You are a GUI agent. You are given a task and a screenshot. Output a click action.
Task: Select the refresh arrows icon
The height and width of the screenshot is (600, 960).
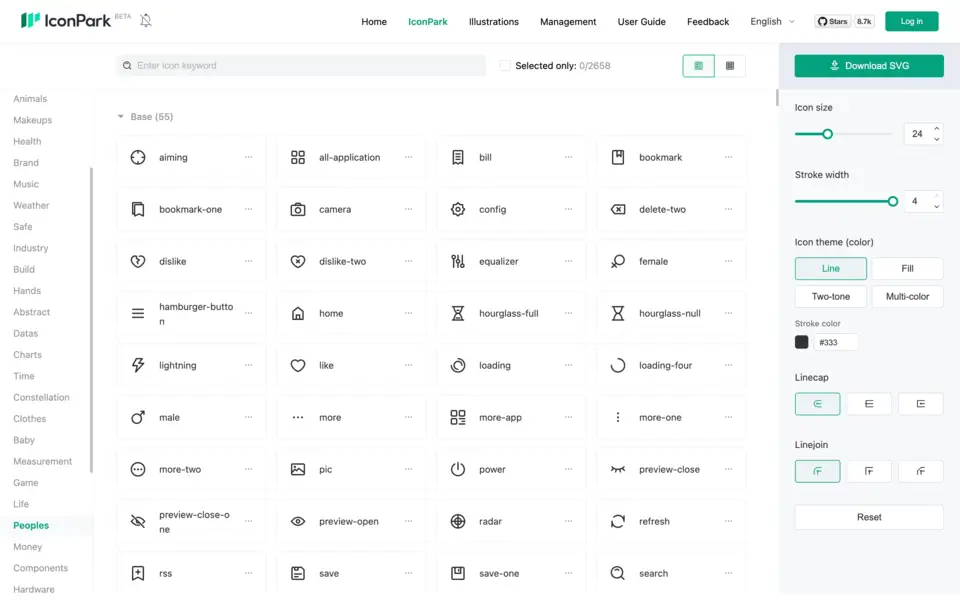[x=618, y=522]
